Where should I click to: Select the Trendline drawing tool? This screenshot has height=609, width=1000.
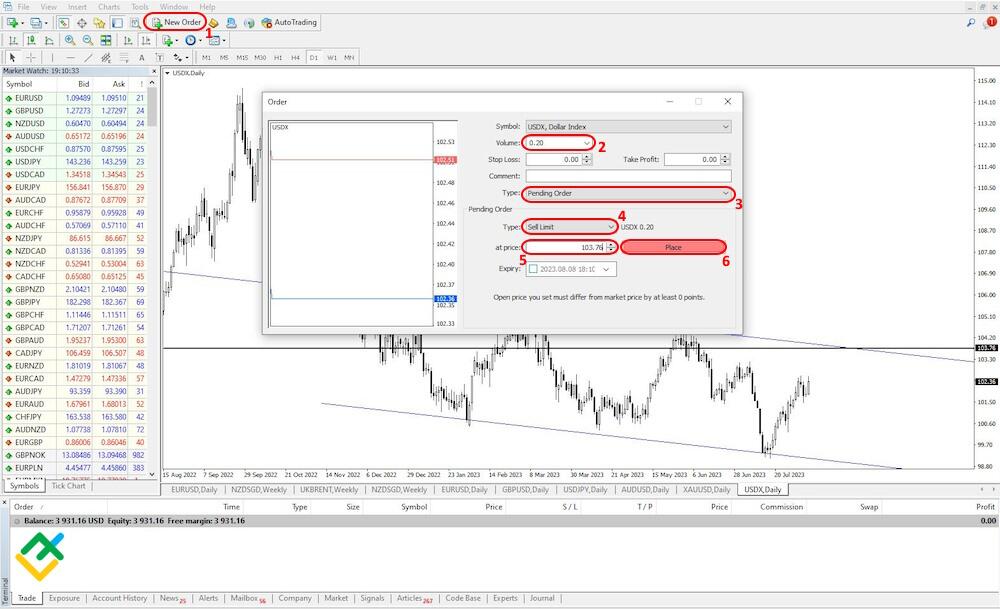[88, 57]
